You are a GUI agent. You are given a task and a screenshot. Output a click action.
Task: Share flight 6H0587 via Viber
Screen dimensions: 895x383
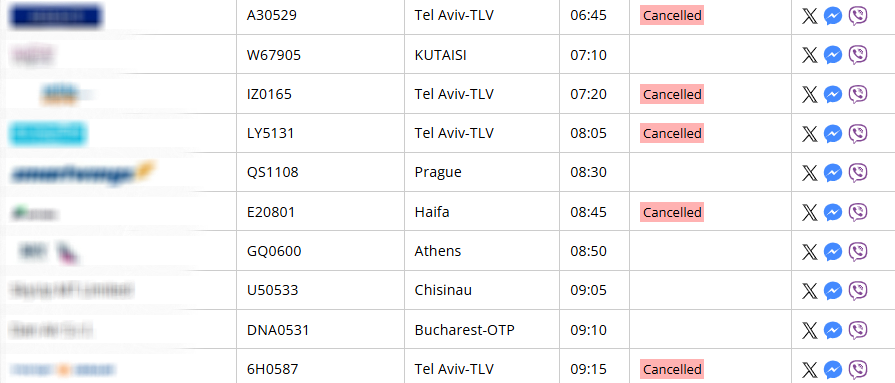[857, 369]
